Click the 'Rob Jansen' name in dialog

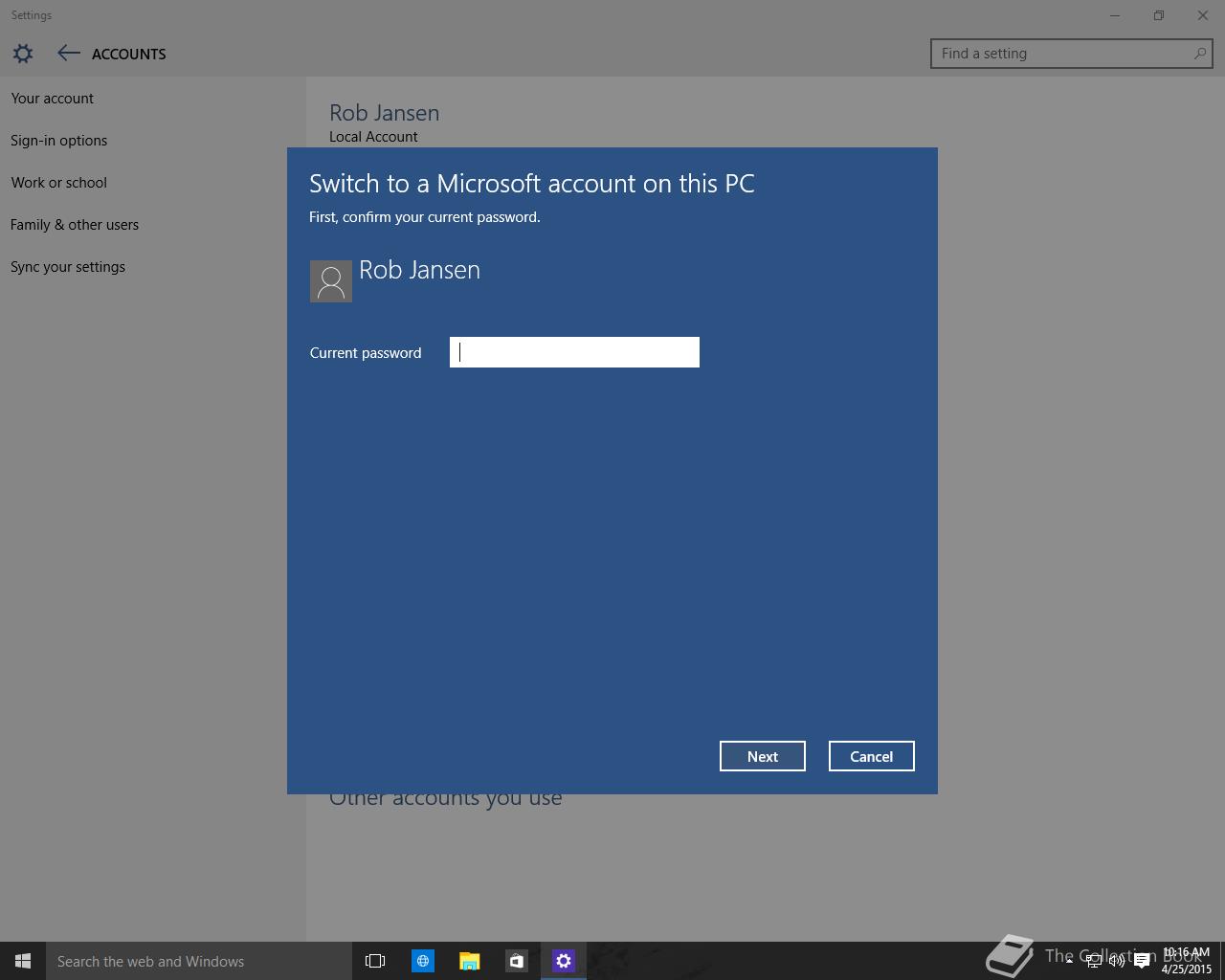(420, 270)
